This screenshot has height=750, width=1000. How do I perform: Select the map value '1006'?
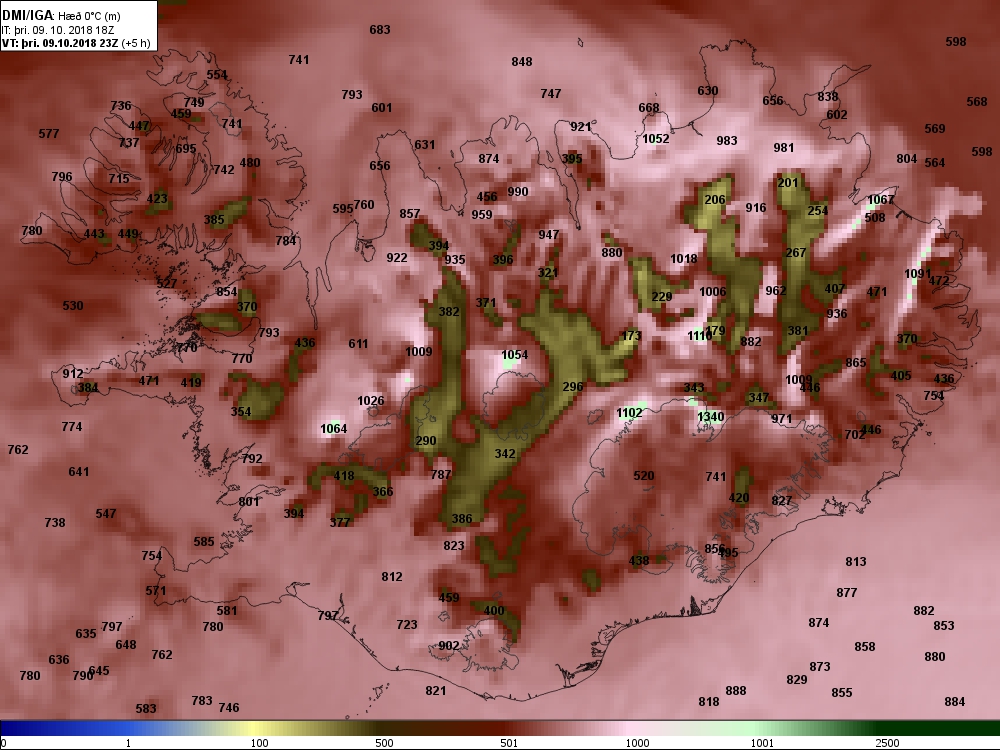click(x=712, y=292)
